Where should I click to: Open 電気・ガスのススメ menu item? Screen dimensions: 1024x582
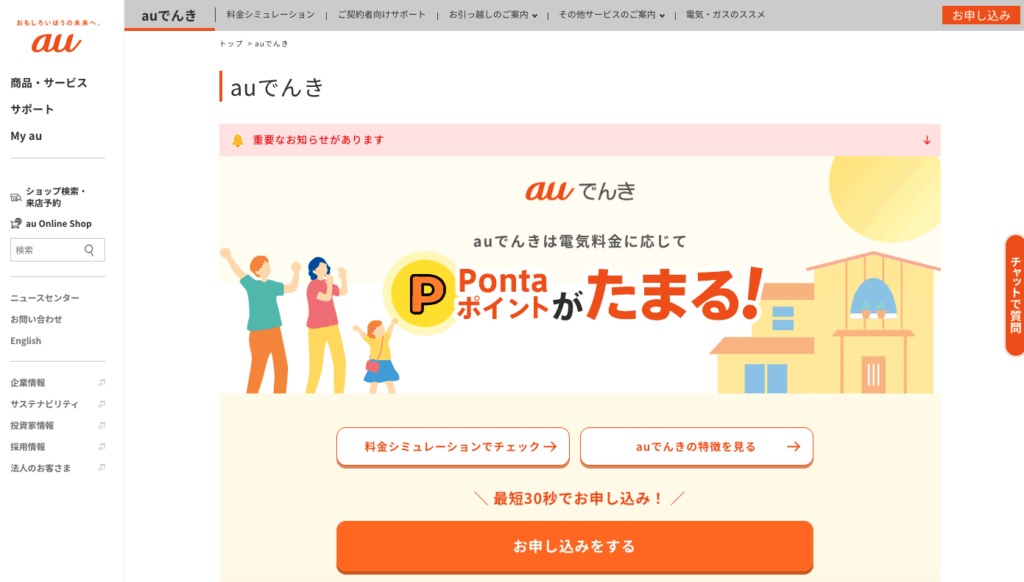click(725, 15)
